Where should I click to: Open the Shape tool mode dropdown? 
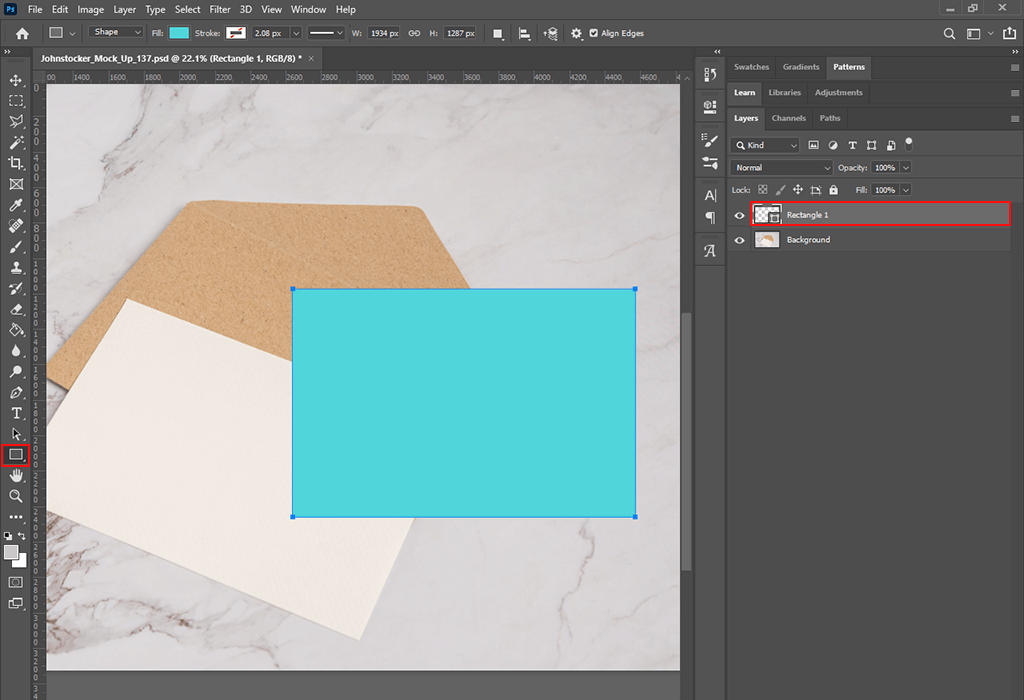coord(116,33)
